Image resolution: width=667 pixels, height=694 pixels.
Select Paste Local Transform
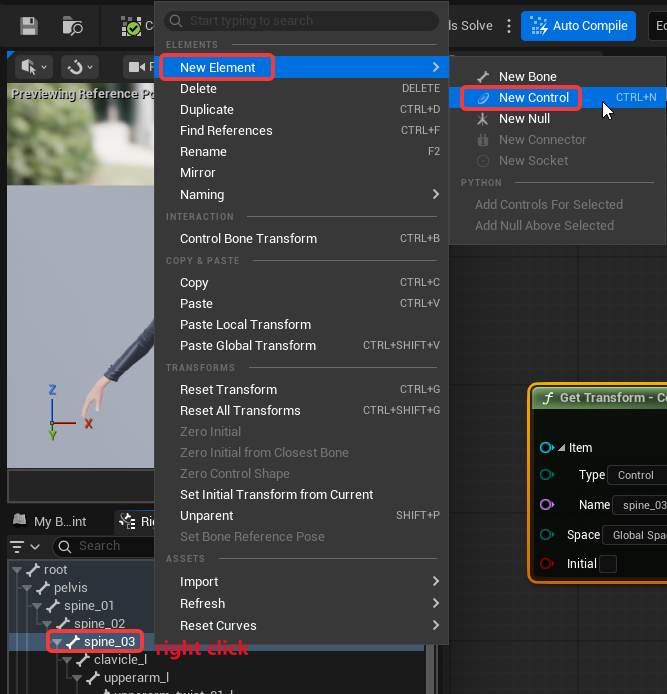[301, 324]
